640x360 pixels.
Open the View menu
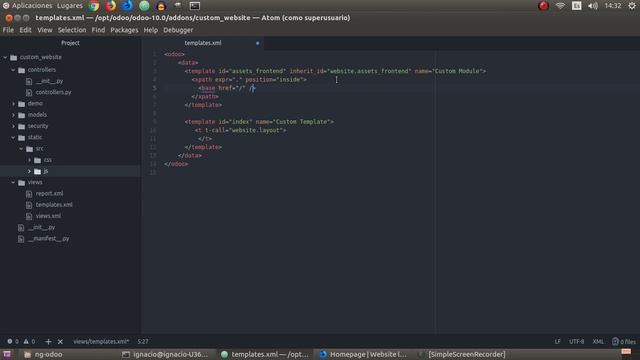44,30
